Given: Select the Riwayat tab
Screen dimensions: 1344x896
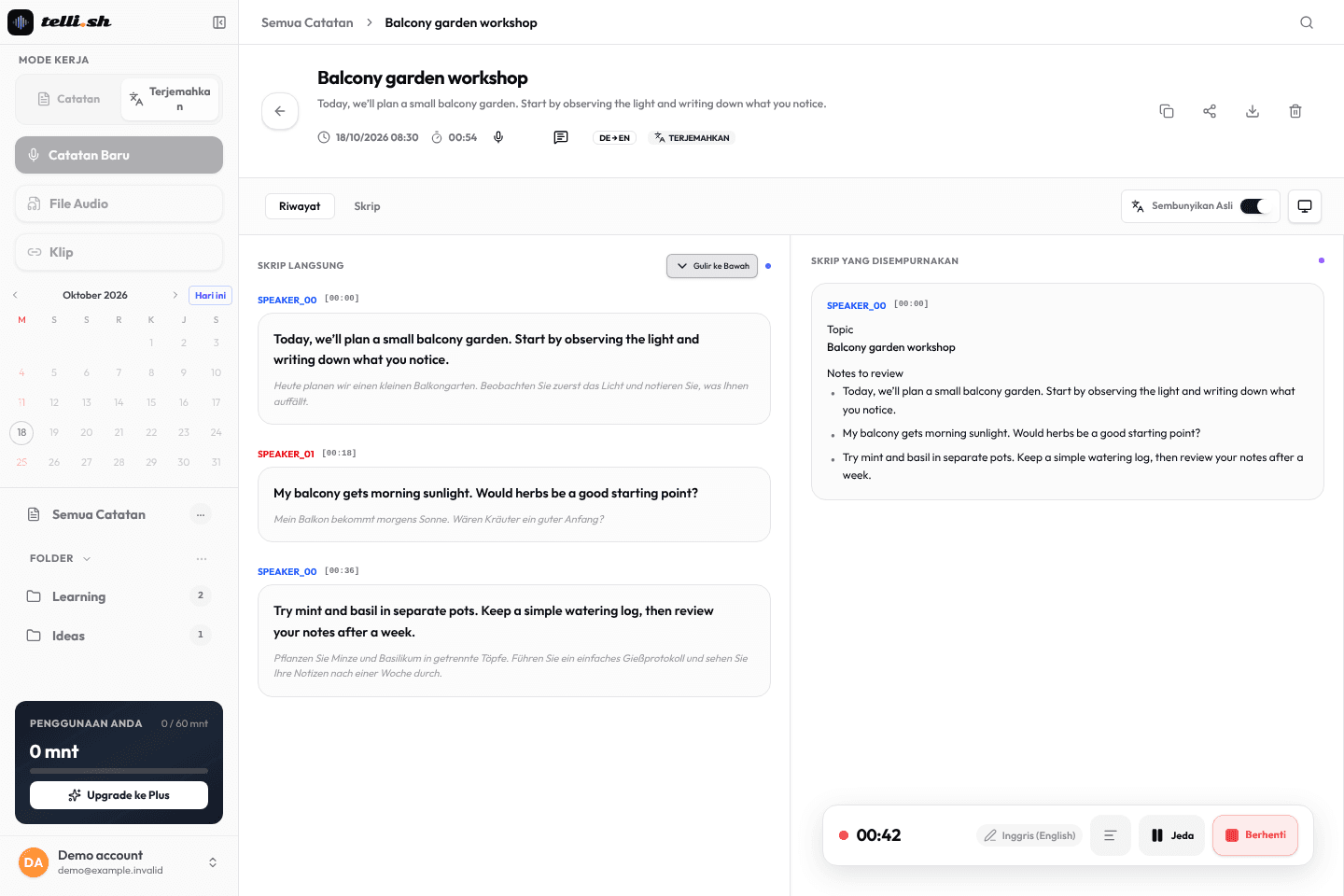Looking at the screenshot, I should click(x=300, y=206).
